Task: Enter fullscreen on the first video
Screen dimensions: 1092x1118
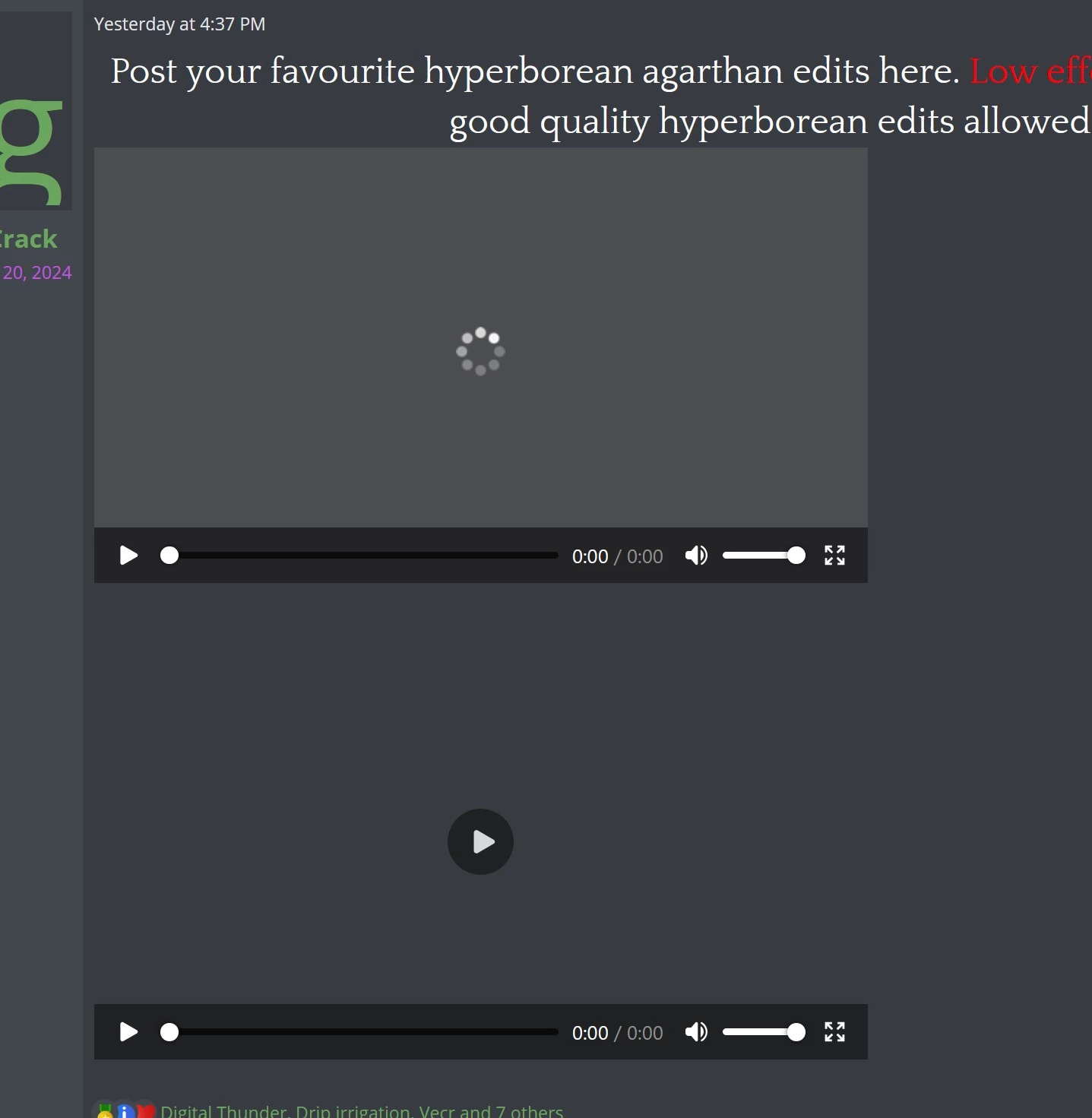Action: click(x=834, y=556)
